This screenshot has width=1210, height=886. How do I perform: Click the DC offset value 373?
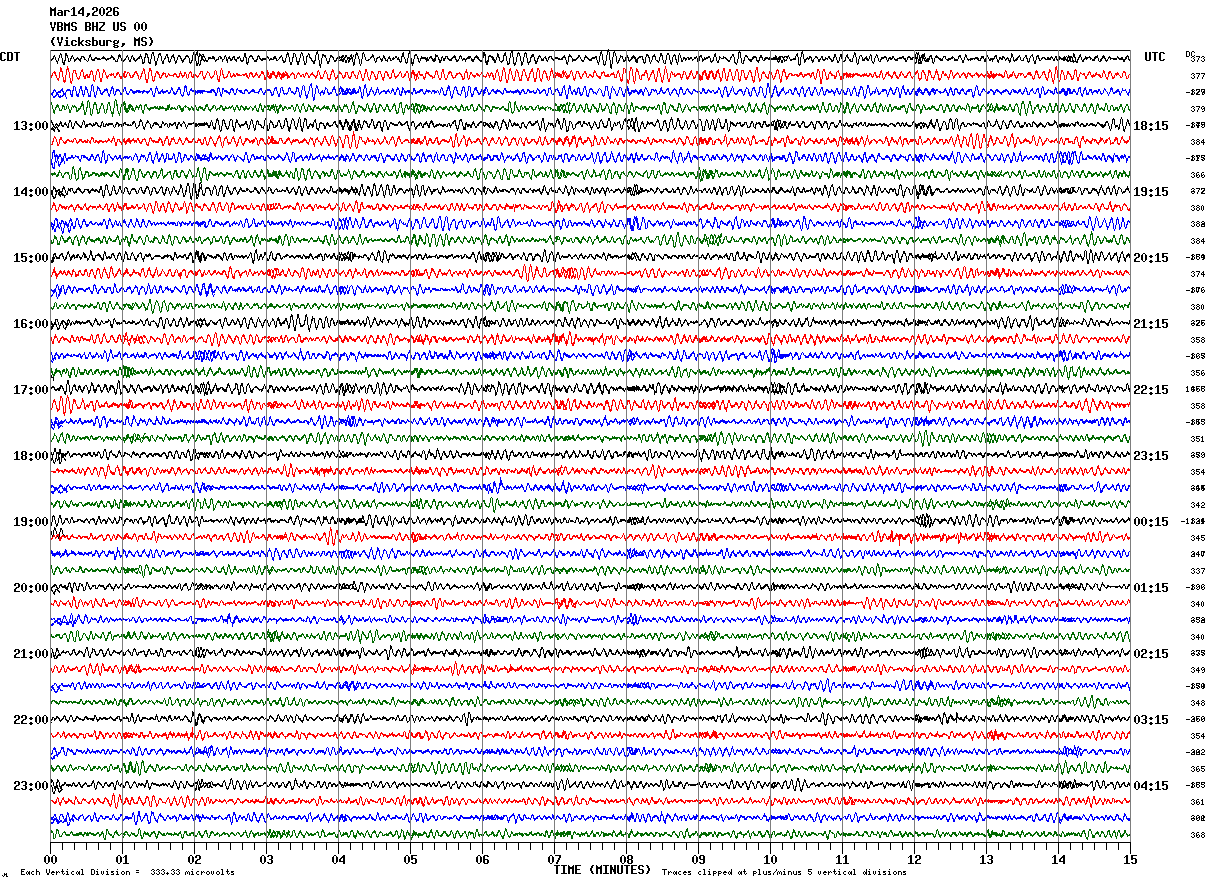tap(1197, 60)
